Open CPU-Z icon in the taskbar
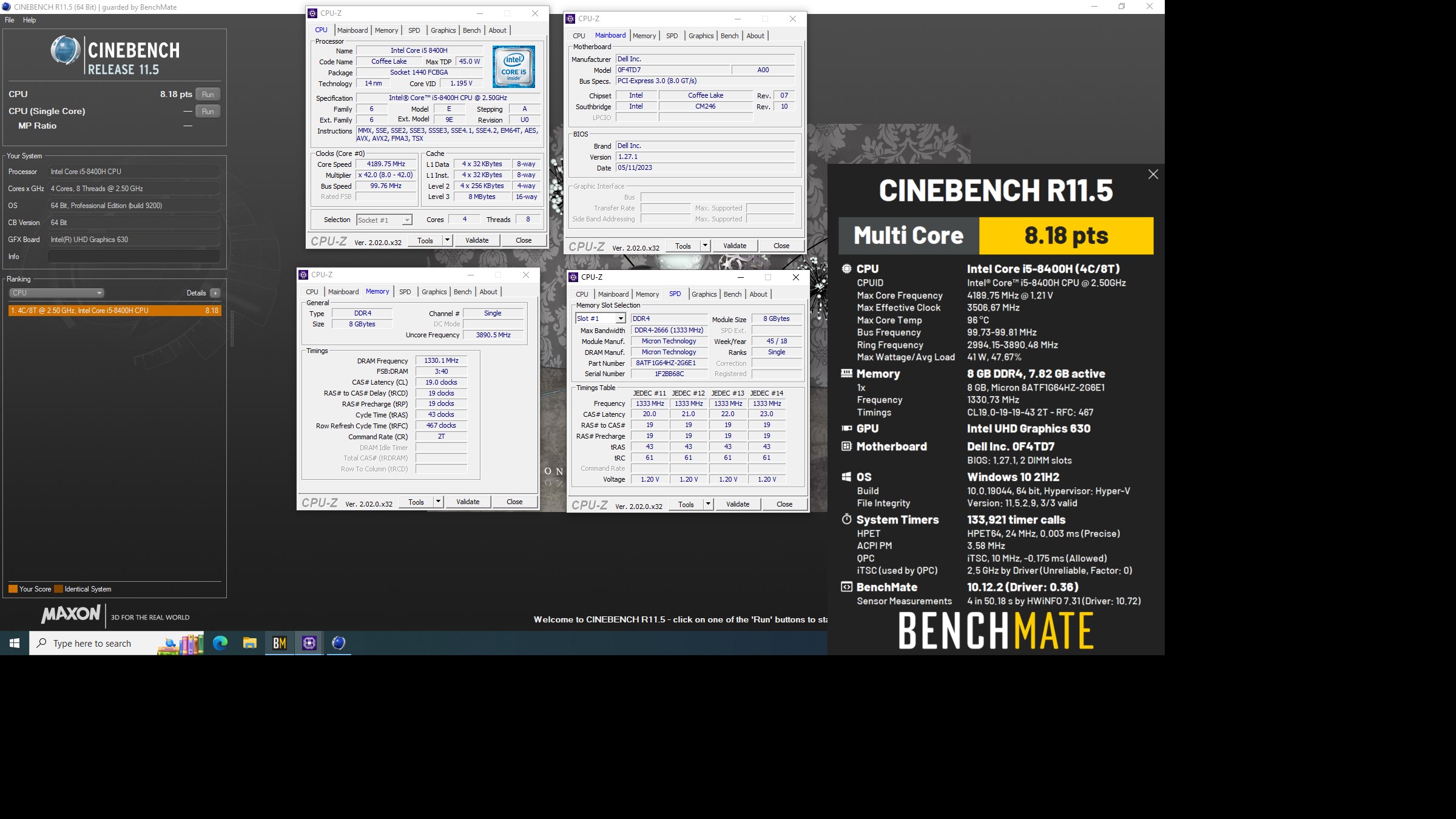 tap(309, 643)
